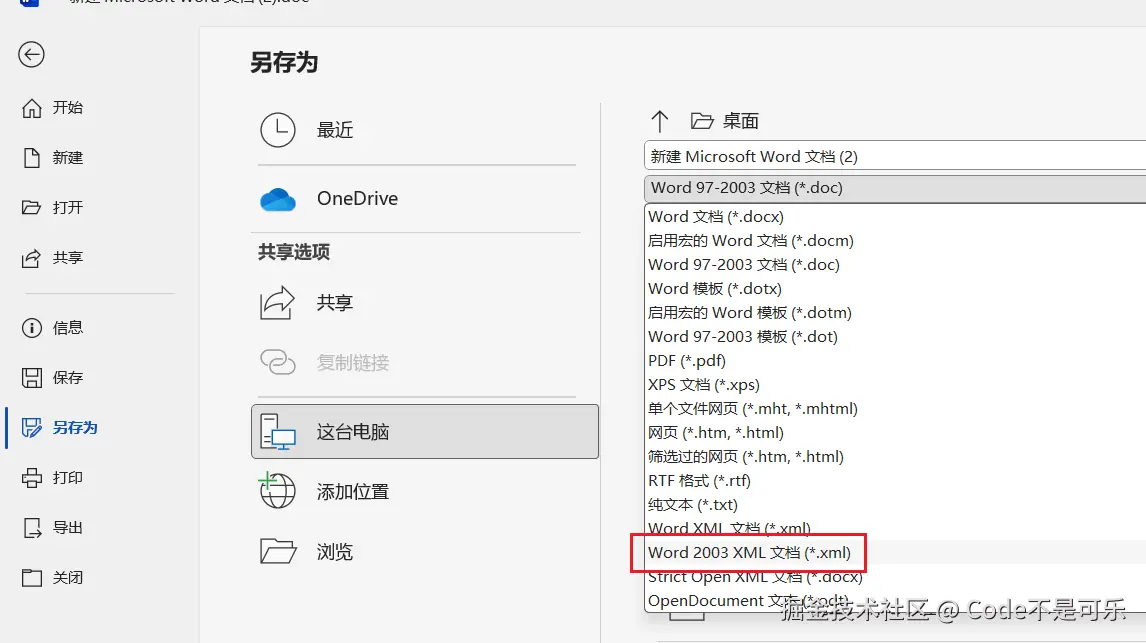Screen dimensions: 1146x643
Task: Go up one folder level arrow
Action: point(659,121)
